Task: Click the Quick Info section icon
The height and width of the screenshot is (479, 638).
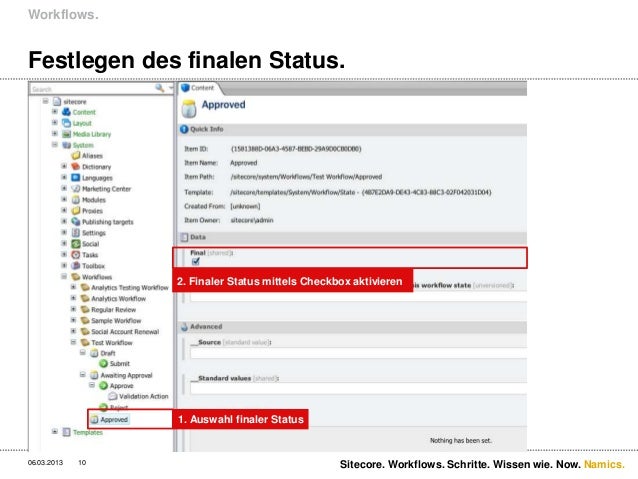Action: click(x=184, y=129)
